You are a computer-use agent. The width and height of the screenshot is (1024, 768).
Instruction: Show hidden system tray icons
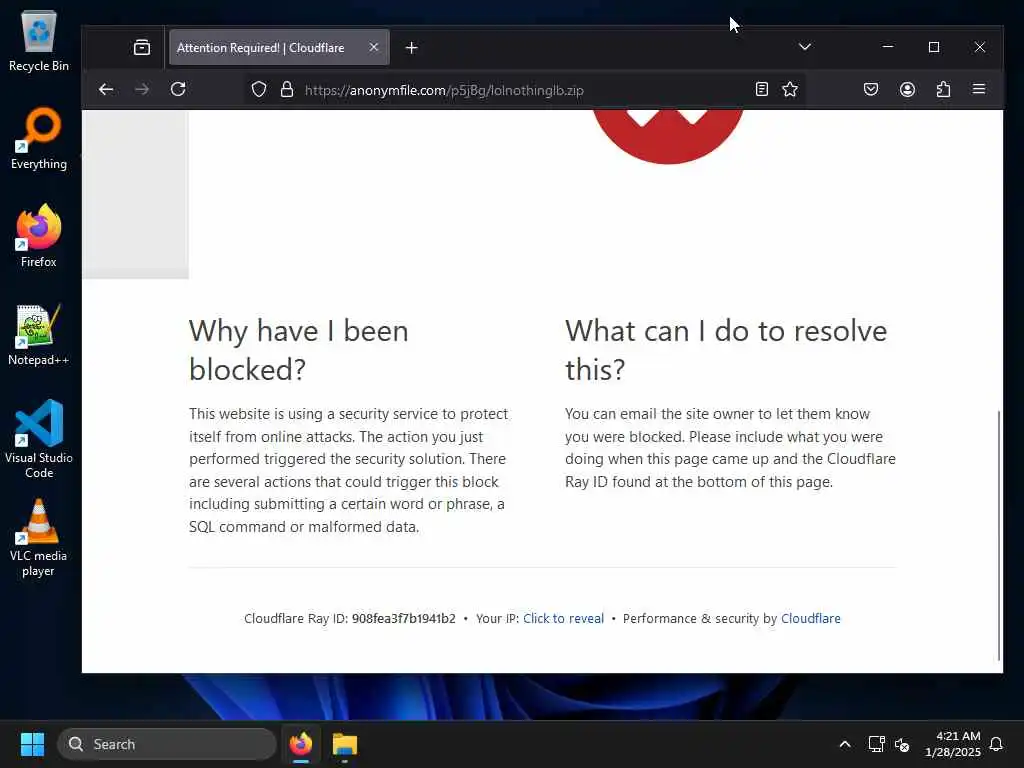click(x=844, y=744)
